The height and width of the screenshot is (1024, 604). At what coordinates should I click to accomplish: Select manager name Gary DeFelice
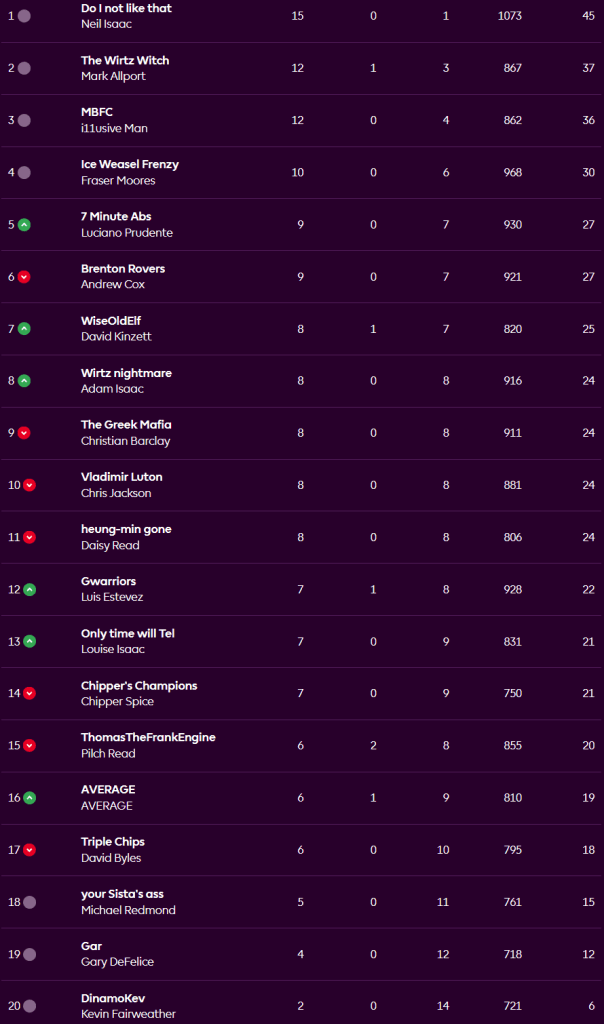point(117,962)
